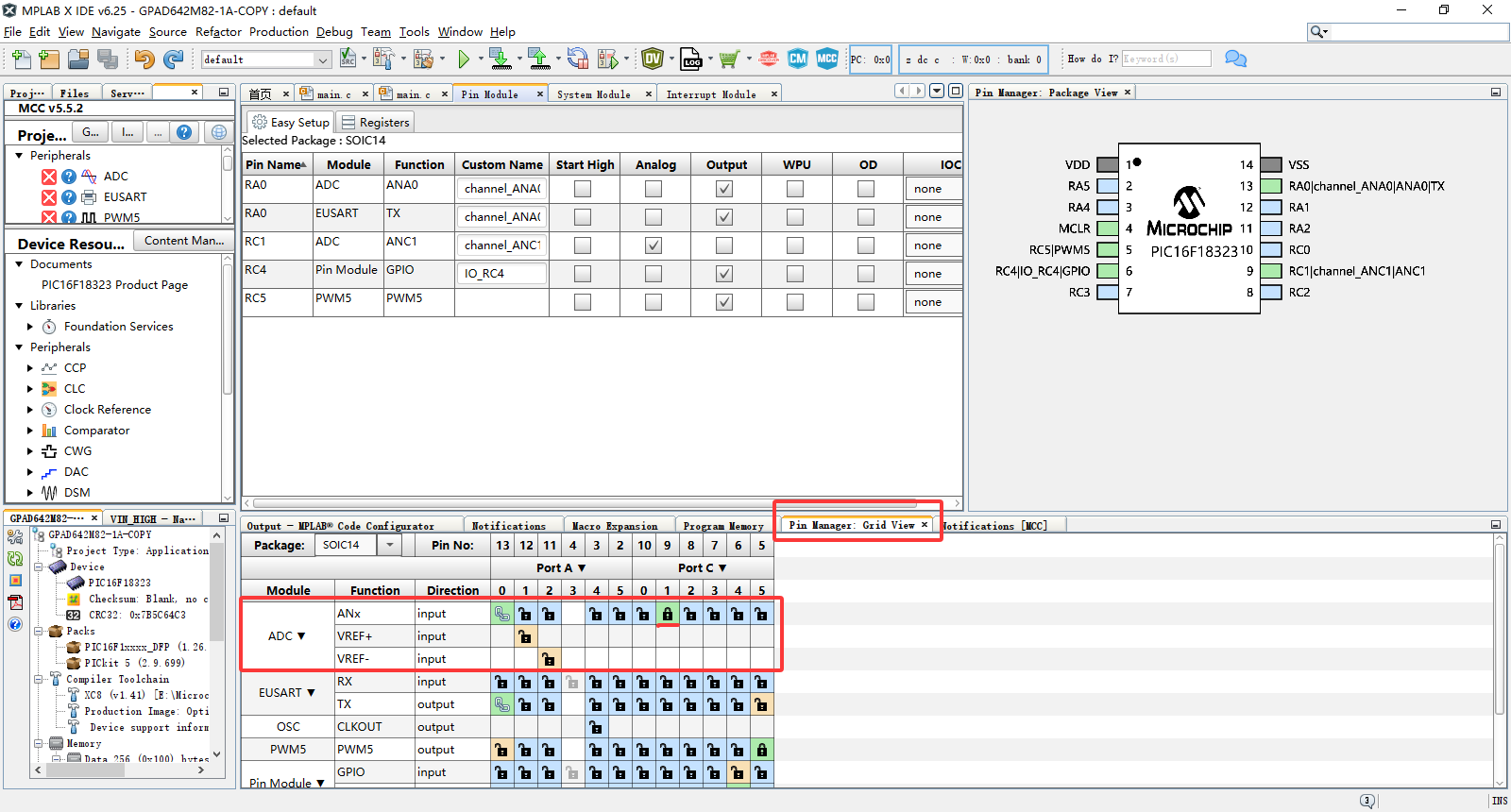Switch to the Registers tab
This screenshot has width=1511, height=812.
click(375, 123)
